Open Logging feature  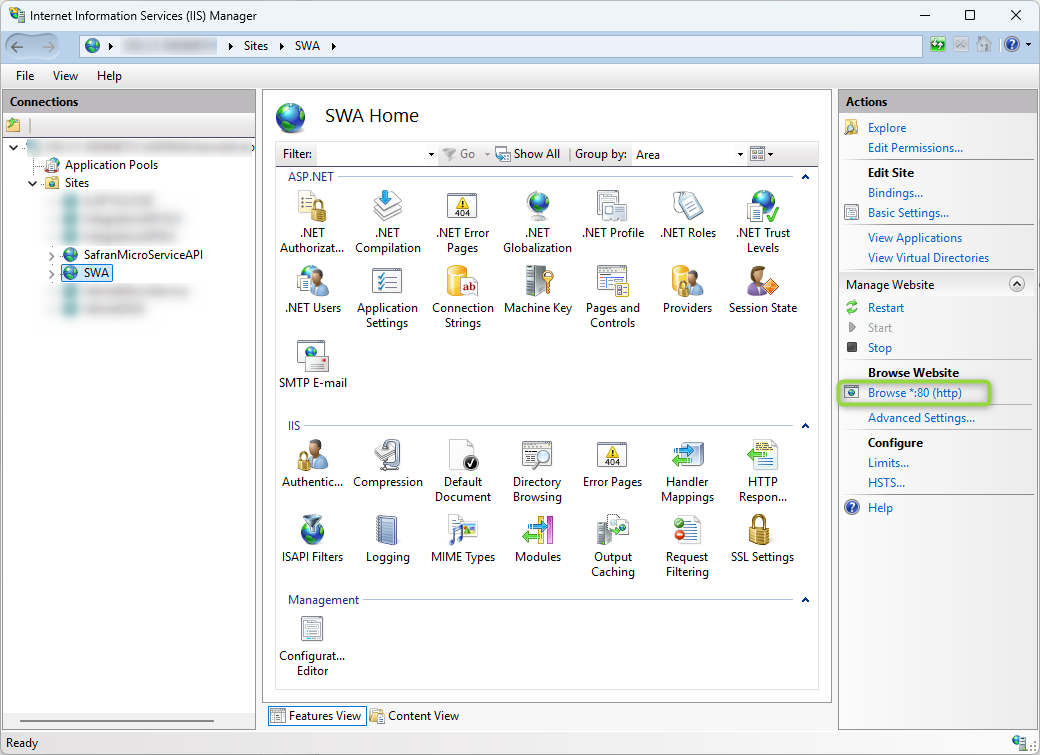point(387,539)
